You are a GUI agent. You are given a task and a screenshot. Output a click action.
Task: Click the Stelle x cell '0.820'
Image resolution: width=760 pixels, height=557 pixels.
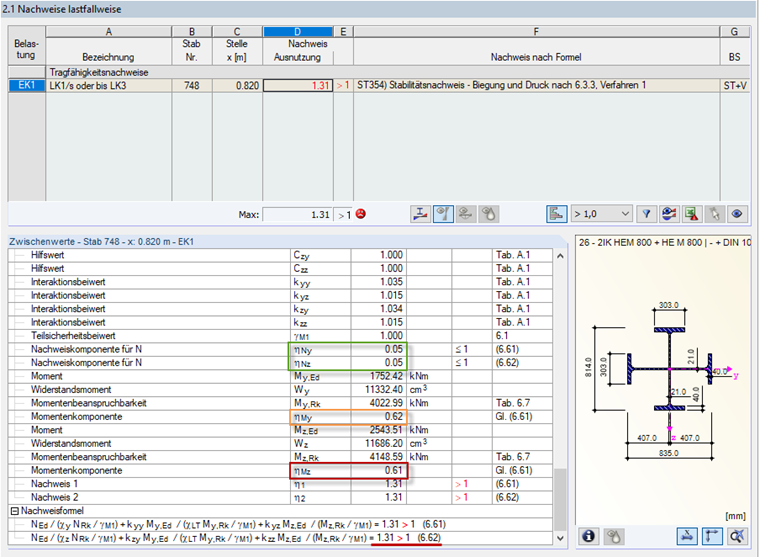237,85
